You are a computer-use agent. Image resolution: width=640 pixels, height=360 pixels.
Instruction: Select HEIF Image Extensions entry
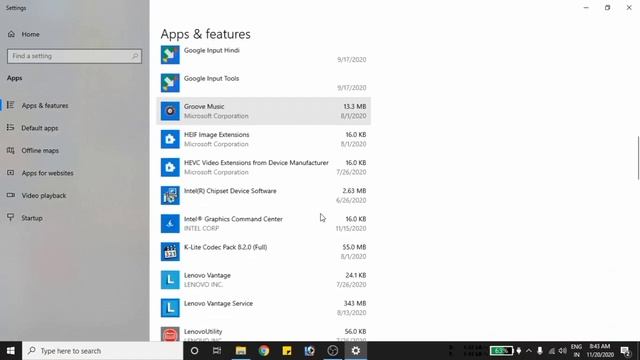[x=264, y=139]
